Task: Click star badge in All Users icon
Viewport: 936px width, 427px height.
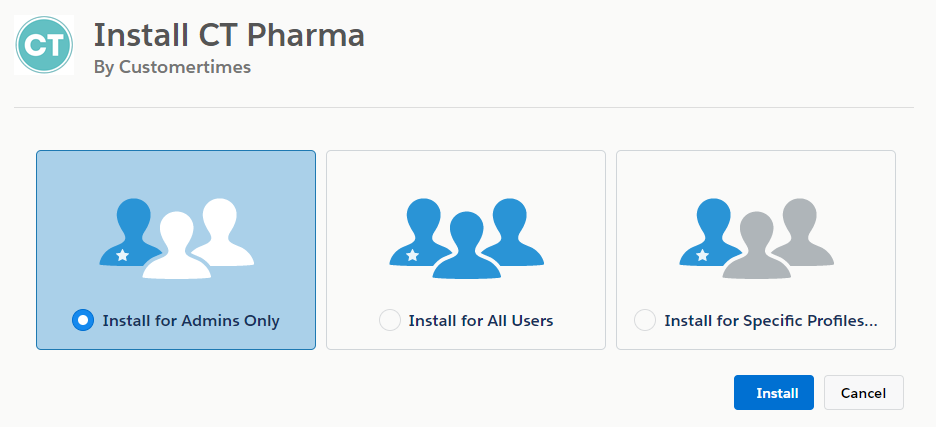Action: click(412, 256)
